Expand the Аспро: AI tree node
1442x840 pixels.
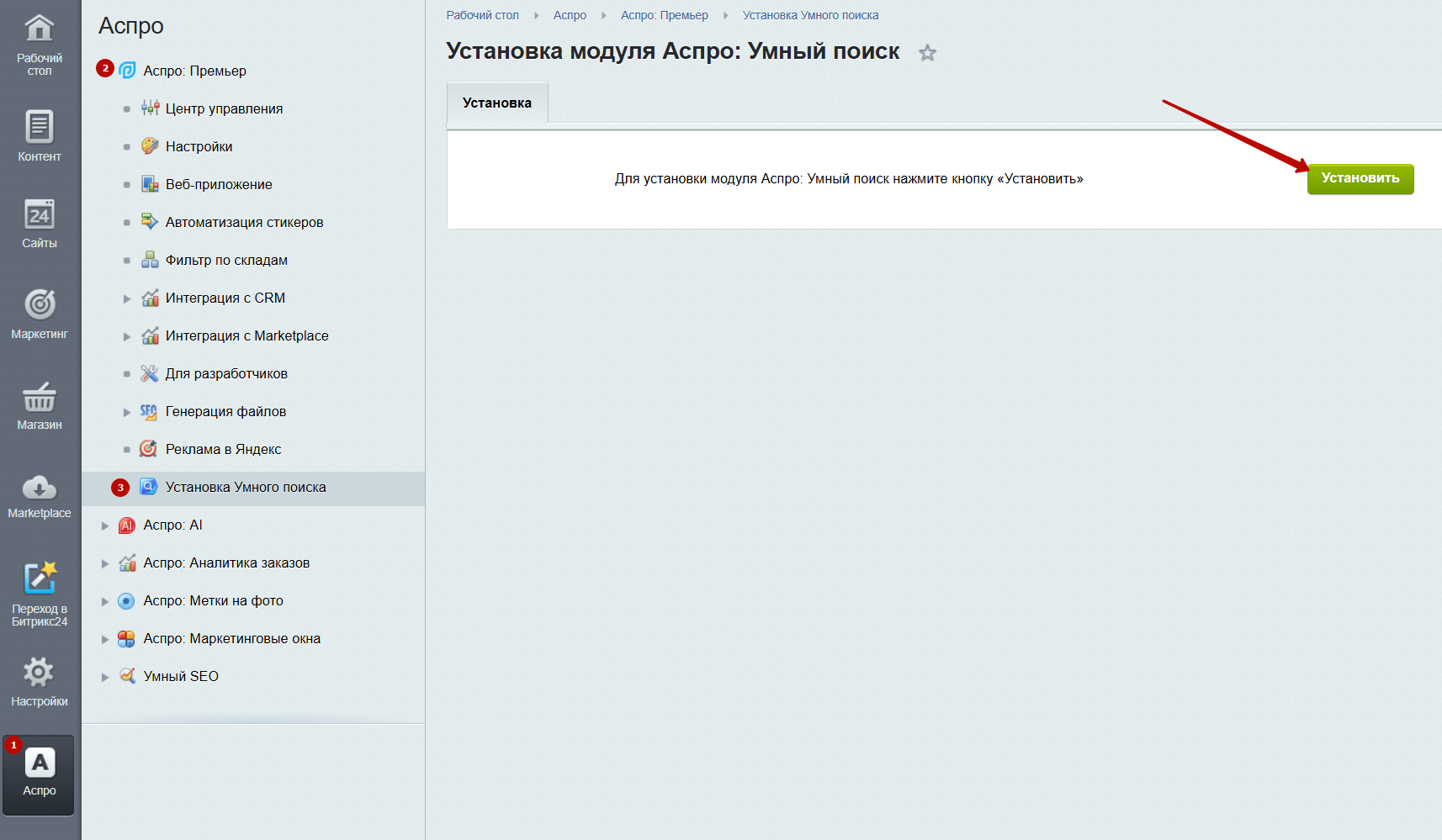click(x=105, y=526)
